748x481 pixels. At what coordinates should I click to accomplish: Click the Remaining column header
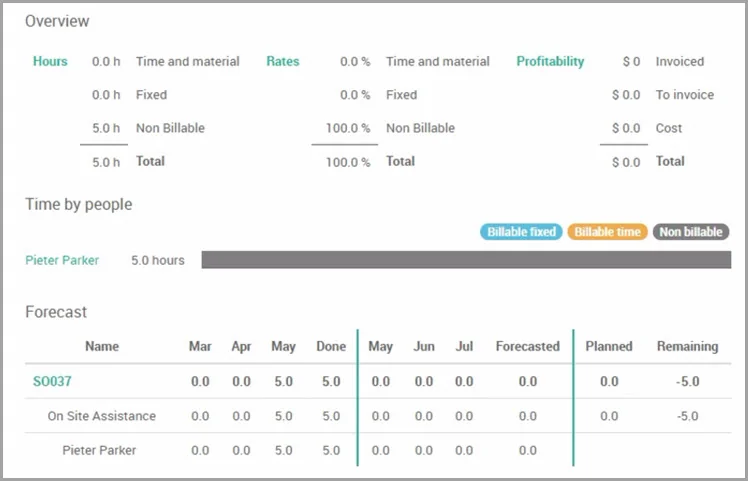[687, 346]
